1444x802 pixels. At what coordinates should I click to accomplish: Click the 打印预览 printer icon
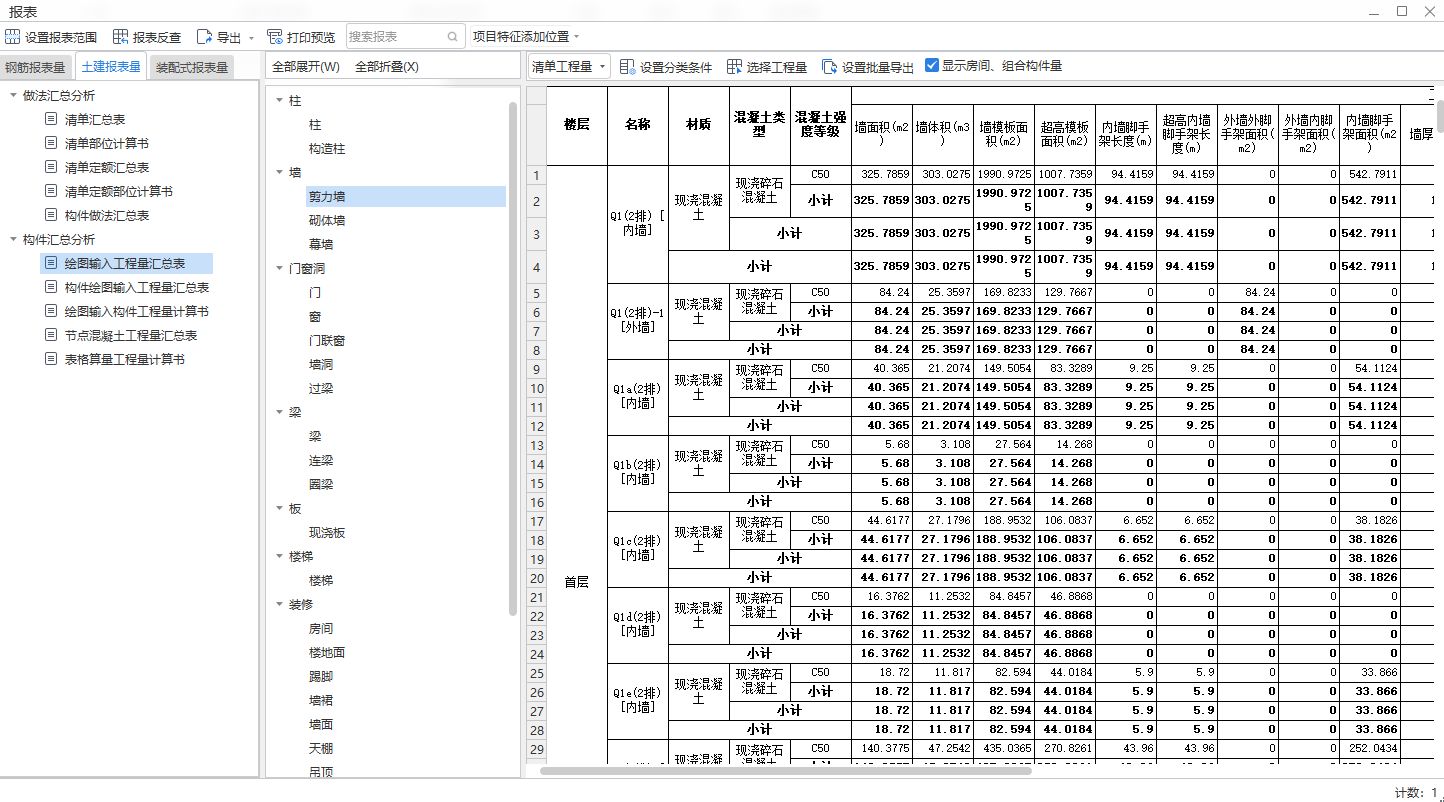275,37
